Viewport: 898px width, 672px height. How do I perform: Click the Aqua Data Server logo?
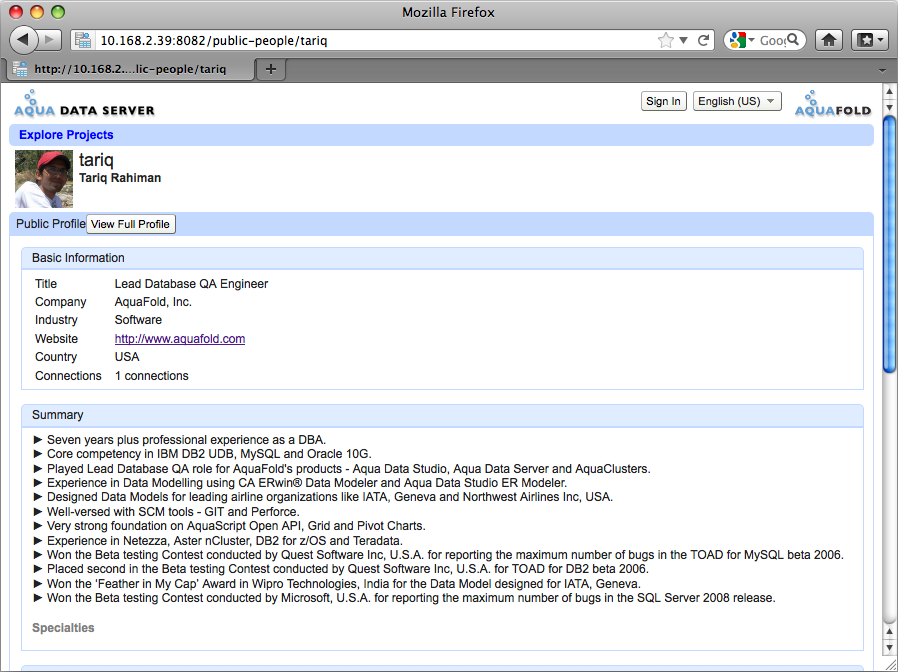pyautogui.click(x=84, y=103)
